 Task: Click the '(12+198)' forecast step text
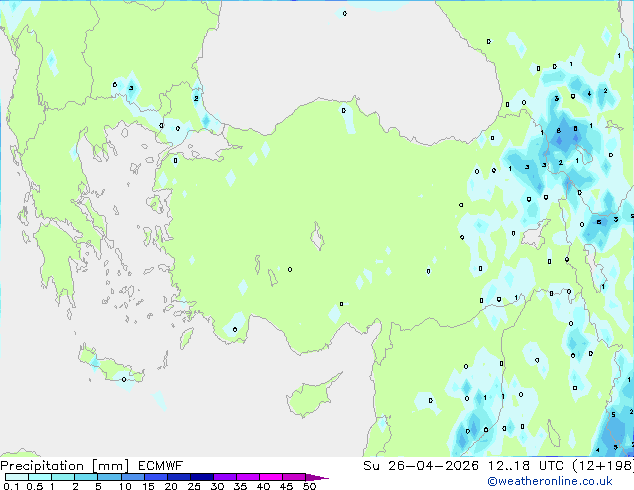(x=603, y=466)
